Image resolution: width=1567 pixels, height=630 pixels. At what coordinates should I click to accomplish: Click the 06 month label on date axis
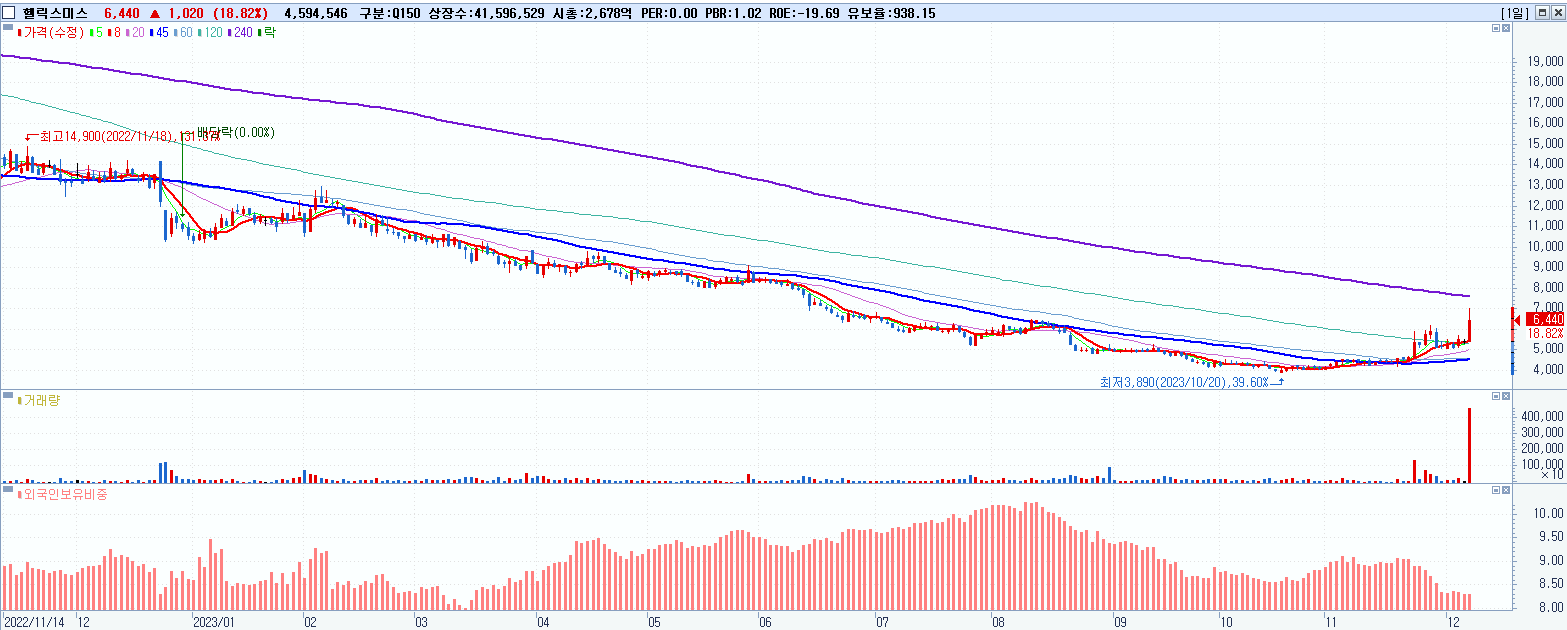pos(766,621)
